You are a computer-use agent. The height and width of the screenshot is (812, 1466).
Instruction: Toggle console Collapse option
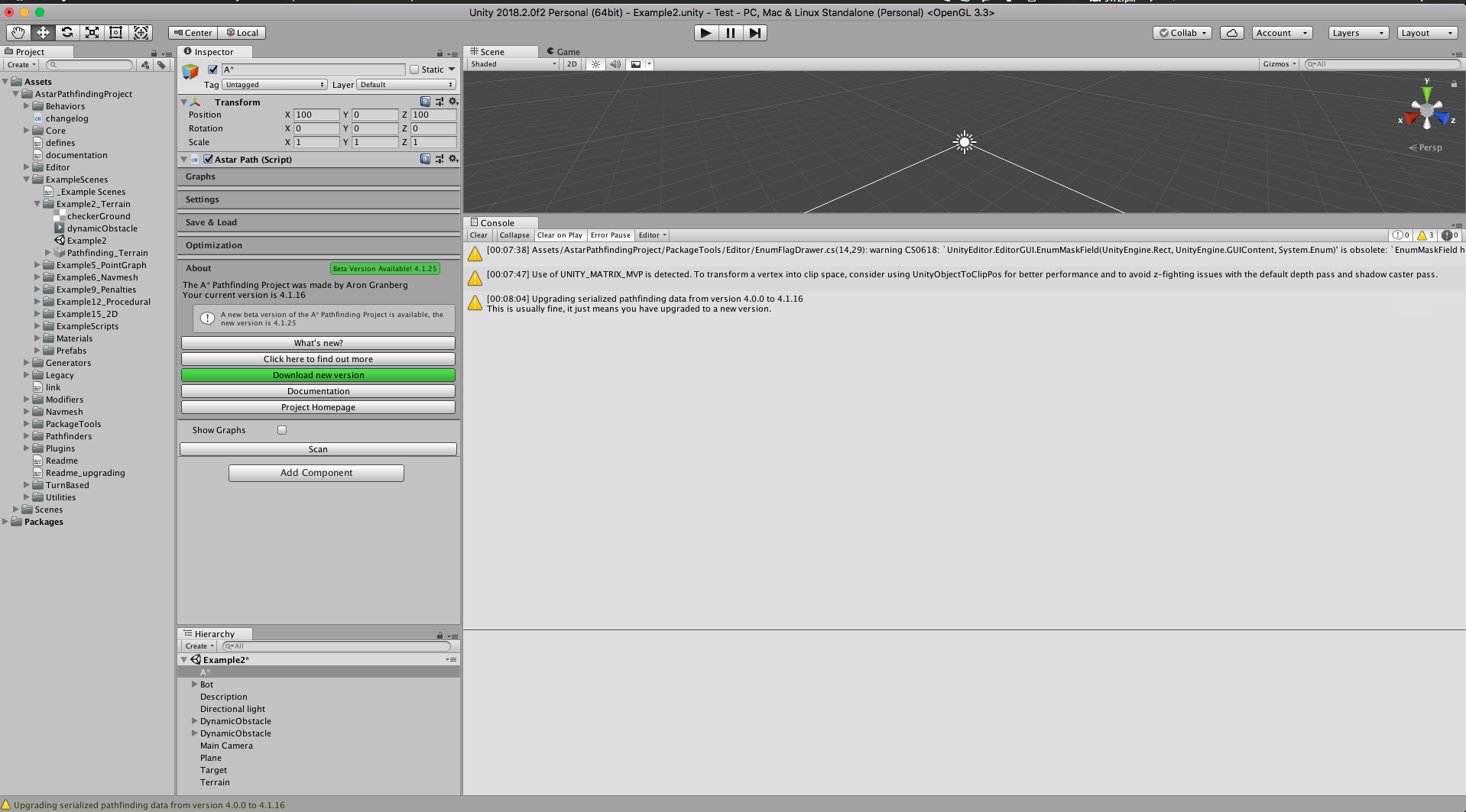514,235
